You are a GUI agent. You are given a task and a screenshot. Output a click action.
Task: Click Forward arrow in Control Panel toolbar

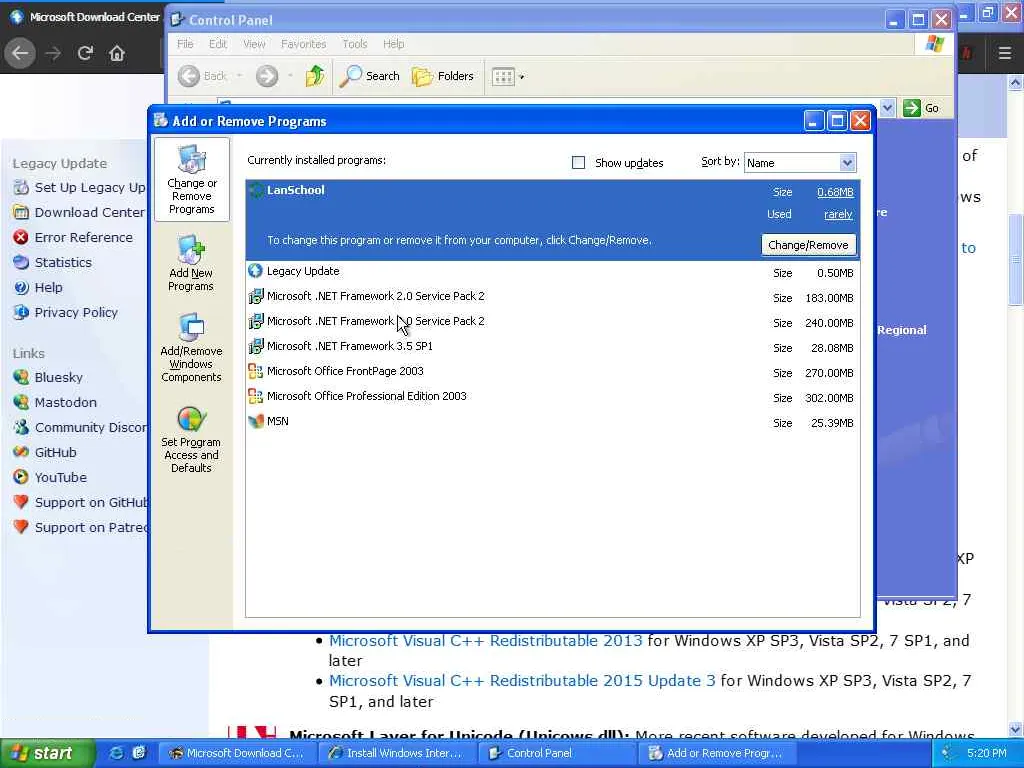point(266,76)
